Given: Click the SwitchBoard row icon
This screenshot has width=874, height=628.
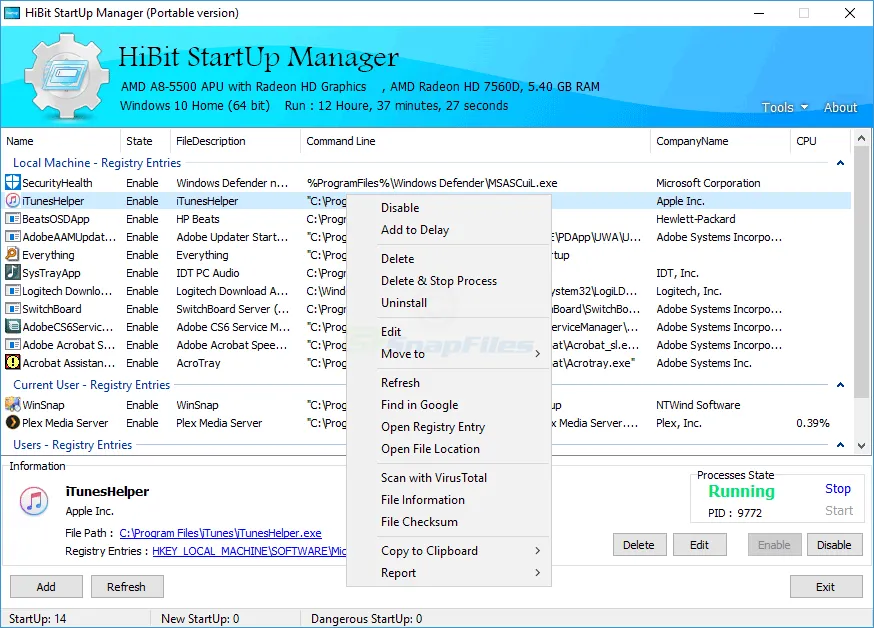Looking at the screenshot, I should (x=12, y=309).
